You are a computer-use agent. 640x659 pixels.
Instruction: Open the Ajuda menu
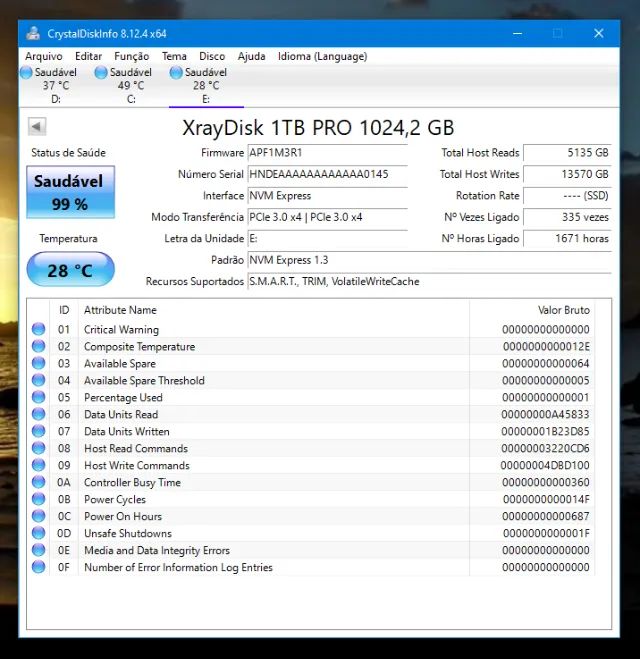[251, 56]
